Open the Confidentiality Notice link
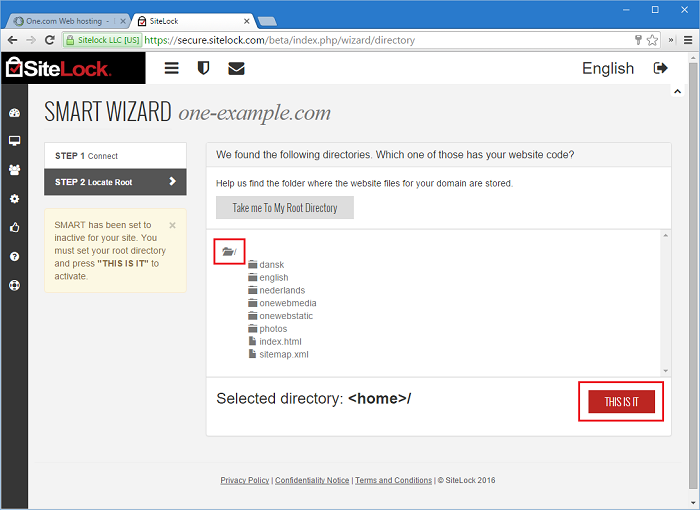The height and width of the screenshot is (510, 700). coord(312,480)
